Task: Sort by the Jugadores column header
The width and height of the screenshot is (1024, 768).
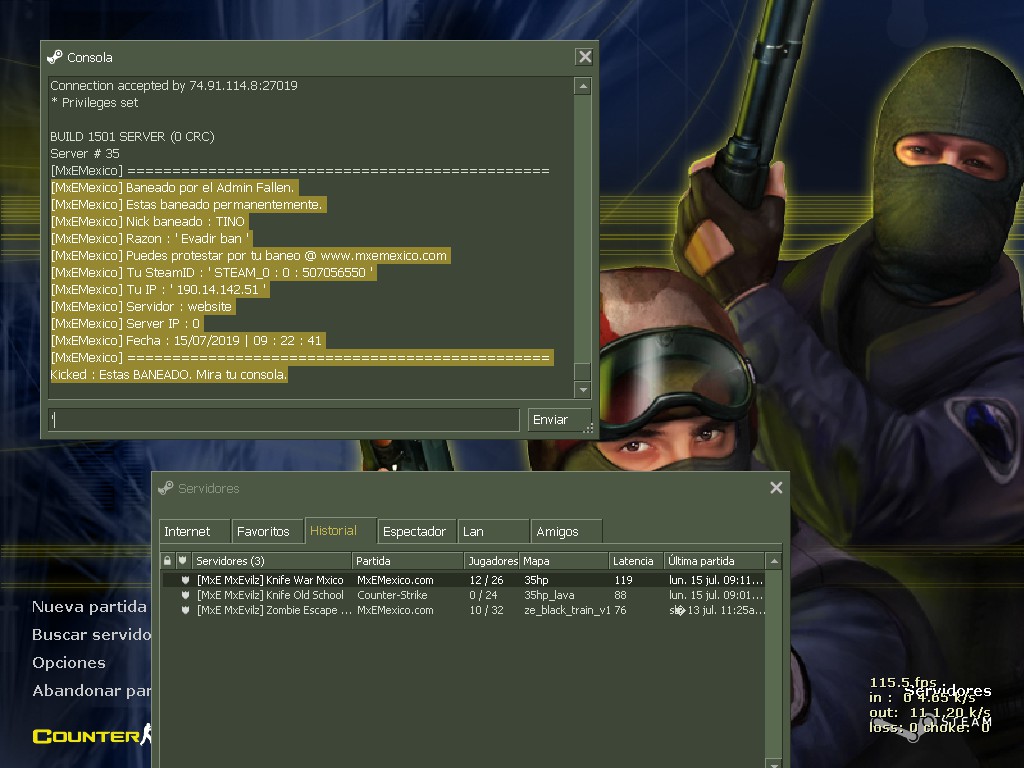Action: [492, 561]
